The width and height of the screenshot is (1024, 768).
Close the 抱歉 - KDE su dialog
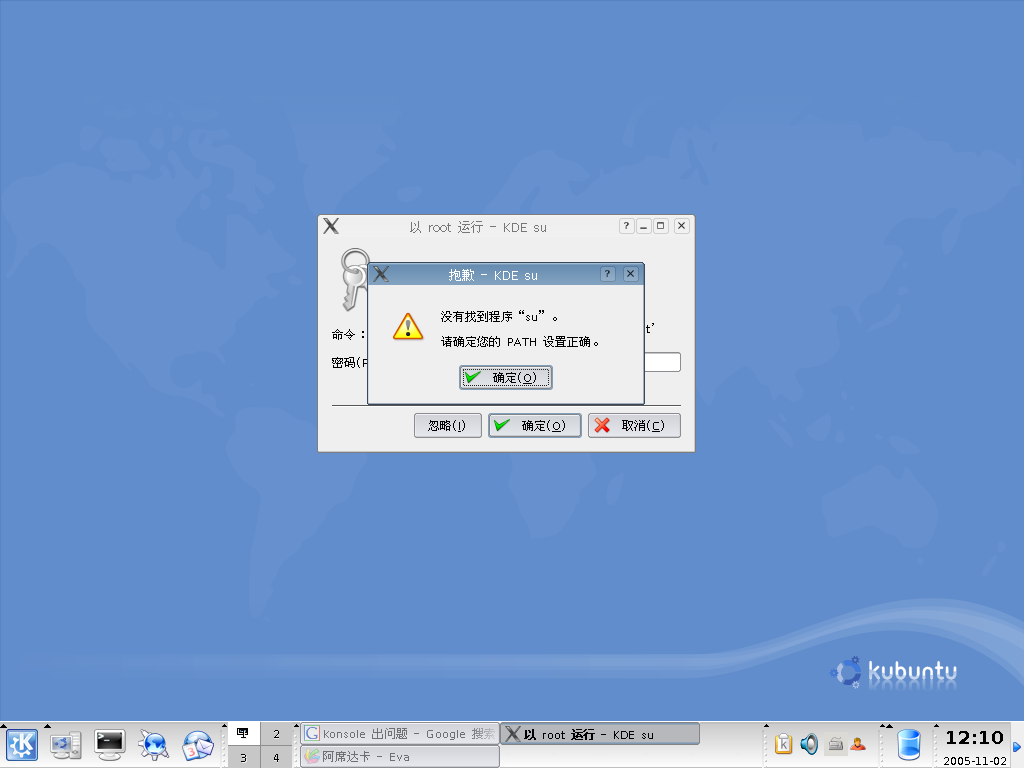(x=630, y=274)
